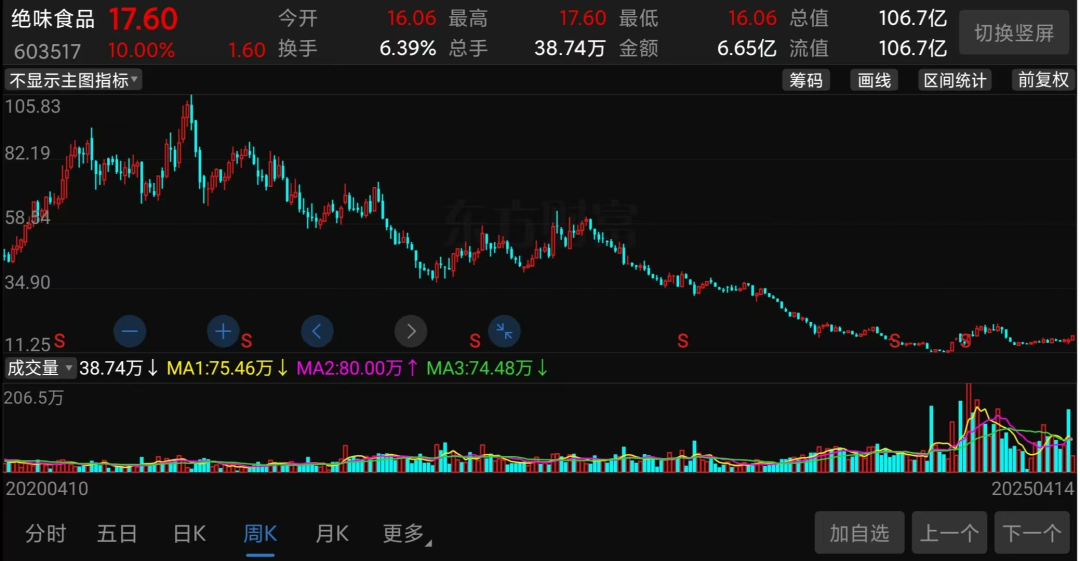Click 加自选 to add to watchlist

(859, 533)
